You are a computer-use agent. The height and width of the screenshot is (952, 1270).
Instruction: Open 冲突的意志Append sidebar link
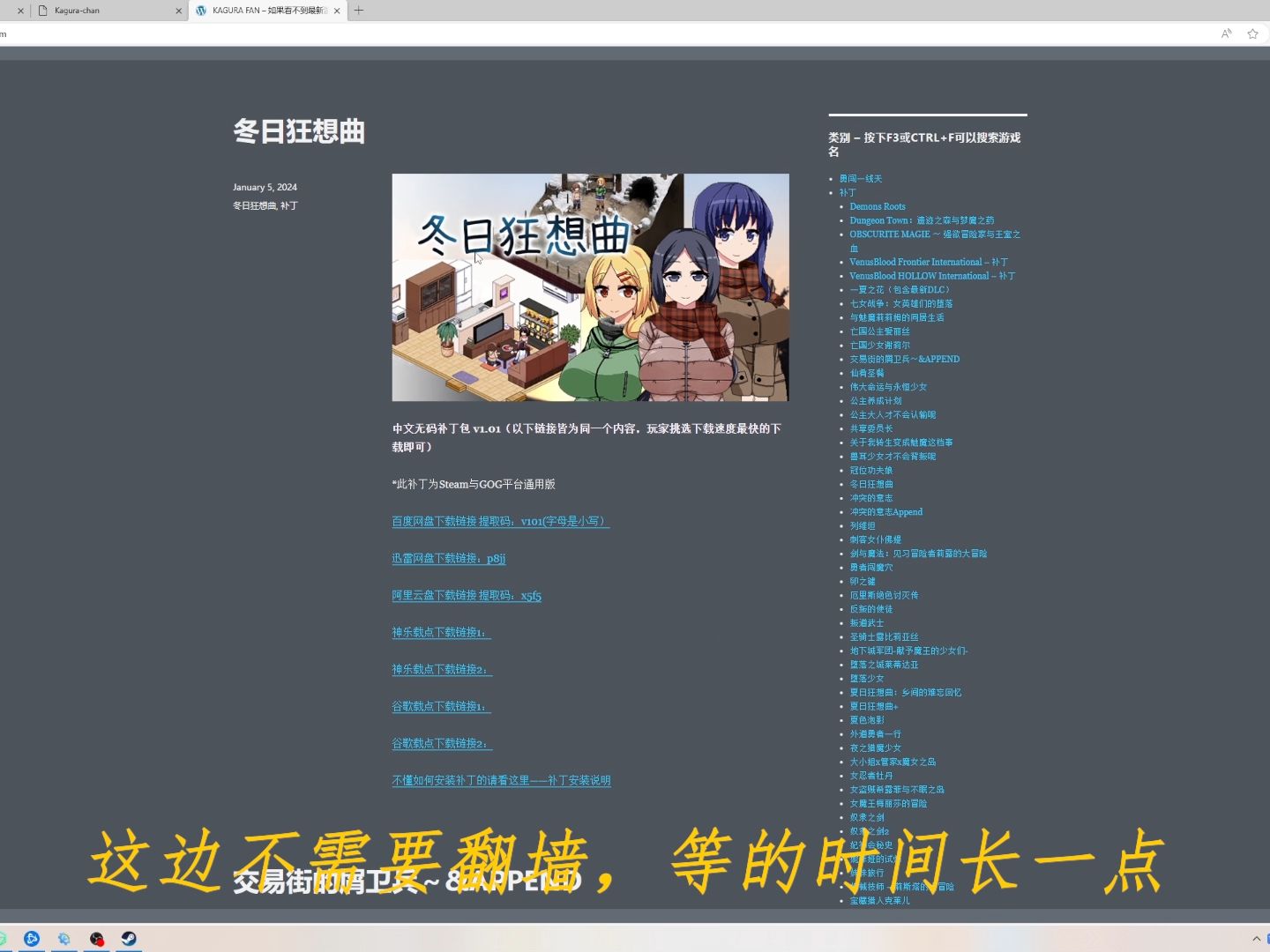[886, 512]
